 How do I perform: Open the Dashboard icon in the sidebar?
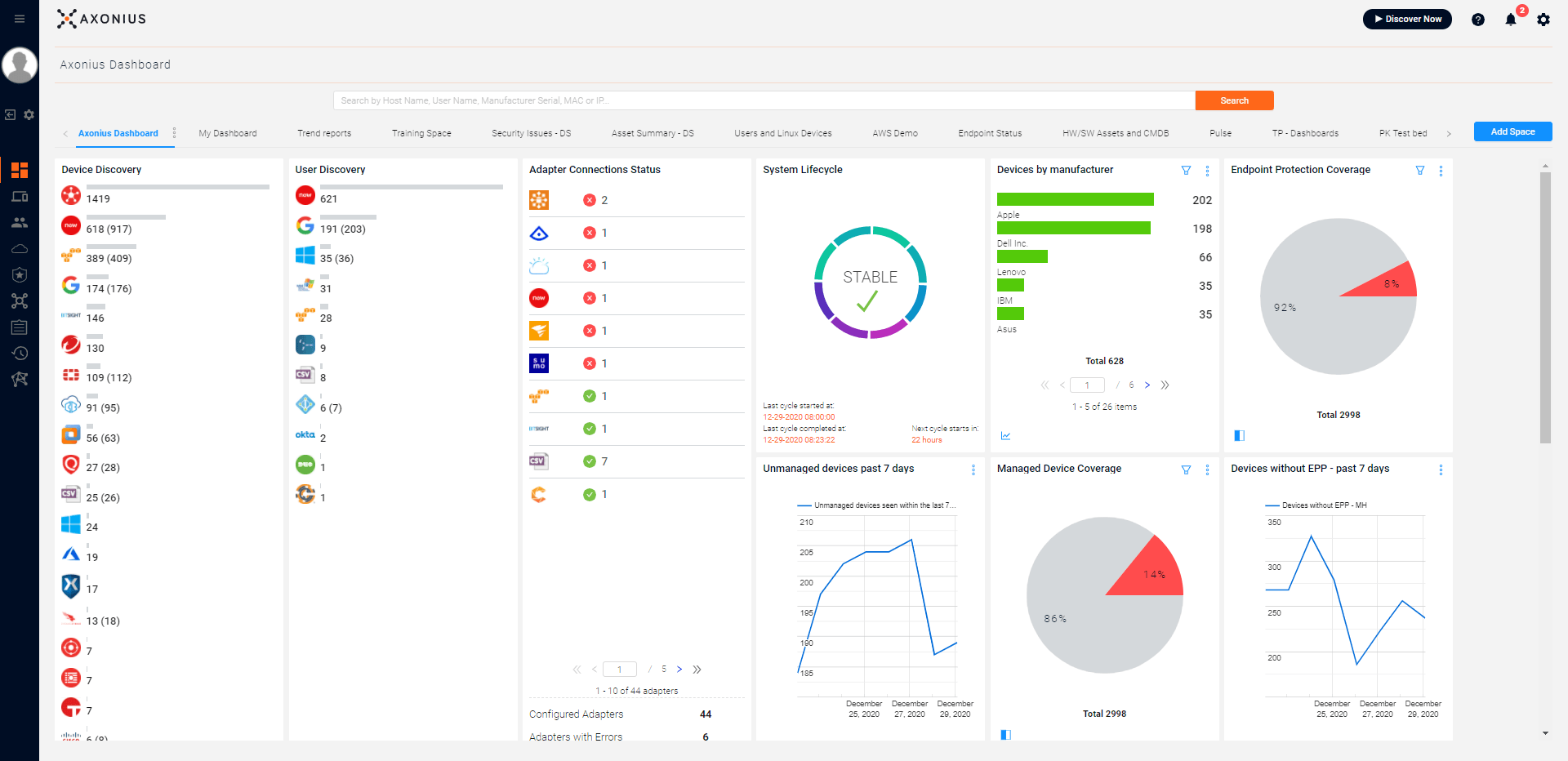point(20,170)
